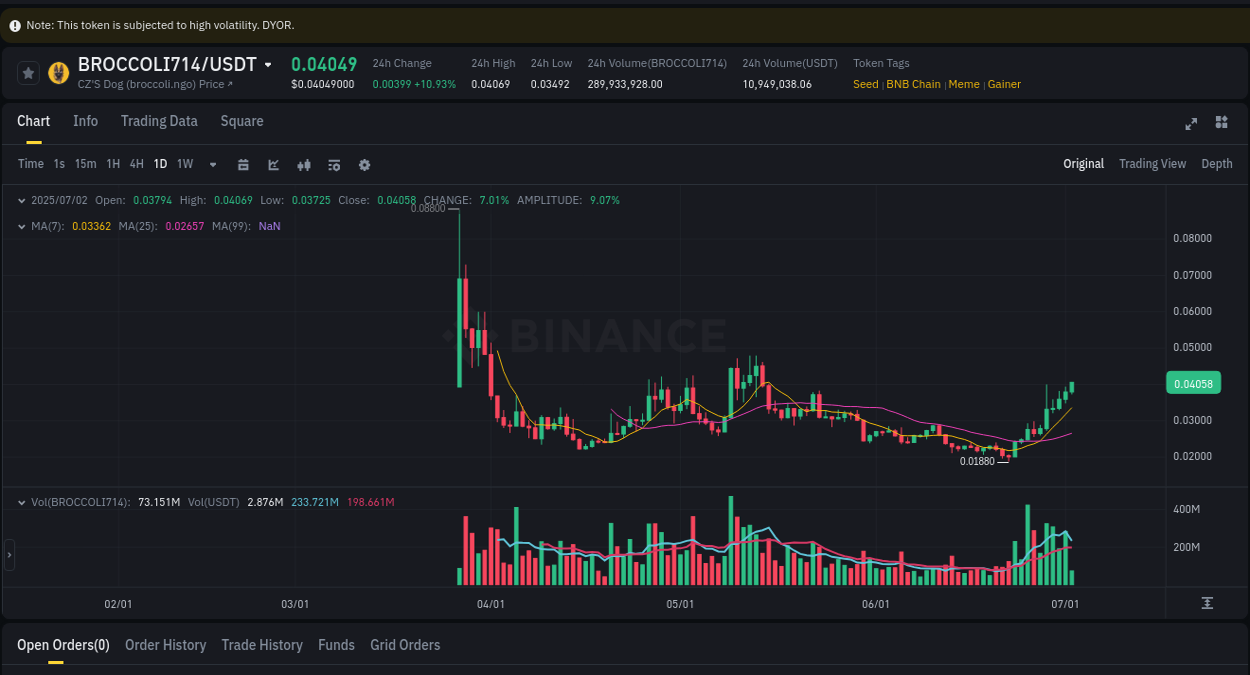Open the extra timeframe dropdown next to 1W
Viewport: 1250px width, 675px height.
pyautogui.click(x=212, y=164)
